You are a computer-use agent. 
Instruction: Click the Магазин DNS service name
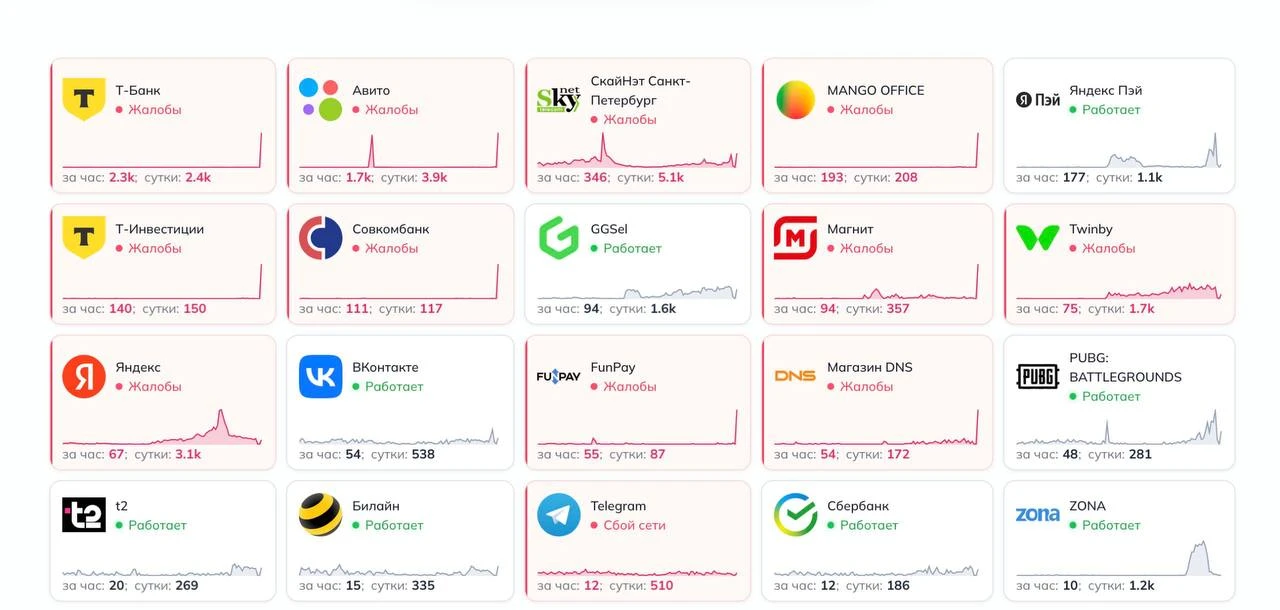(x=869, y=367)
